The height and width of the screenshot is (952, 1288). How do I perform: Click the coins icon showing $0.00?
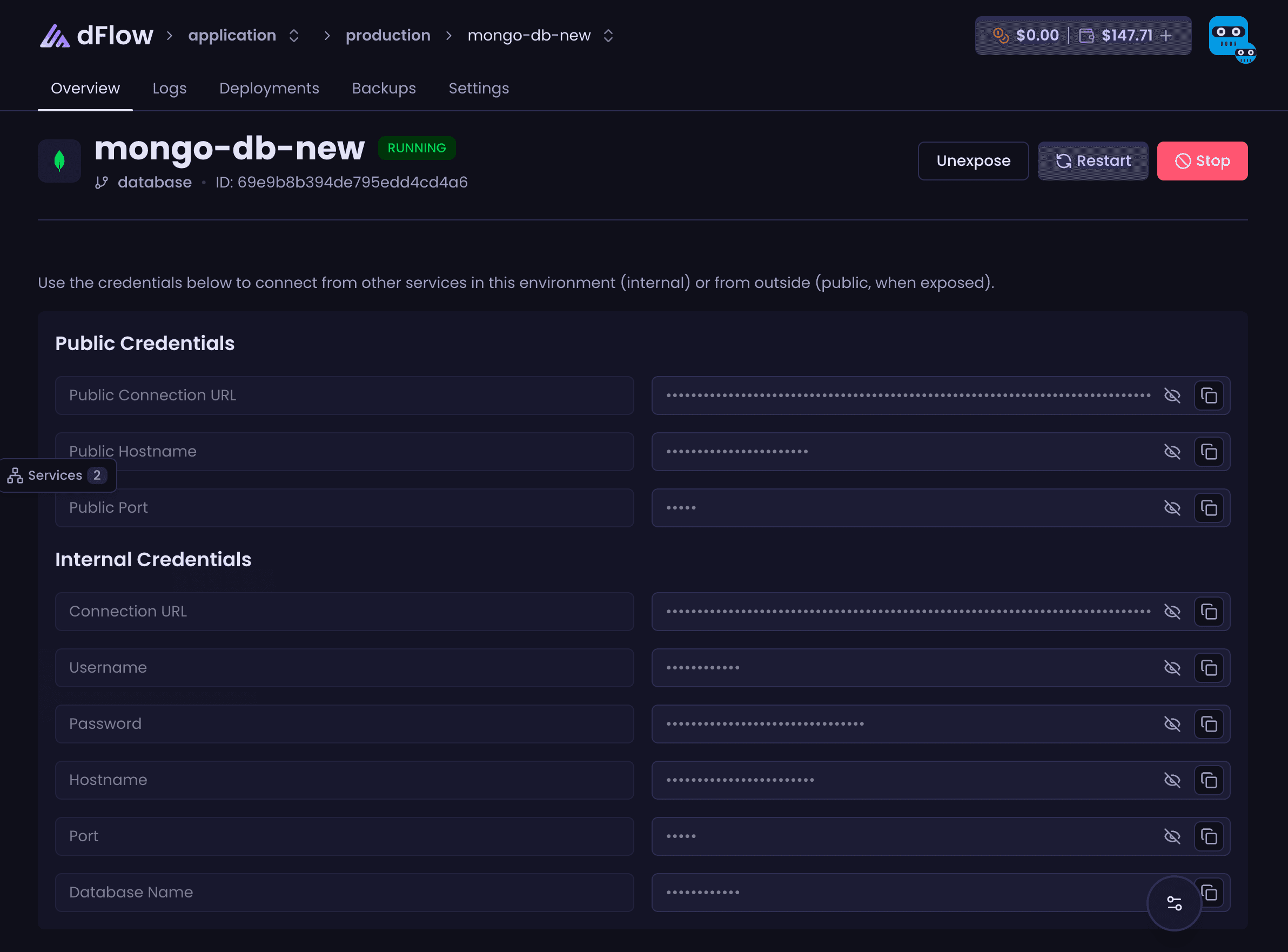coord(1001,36)
